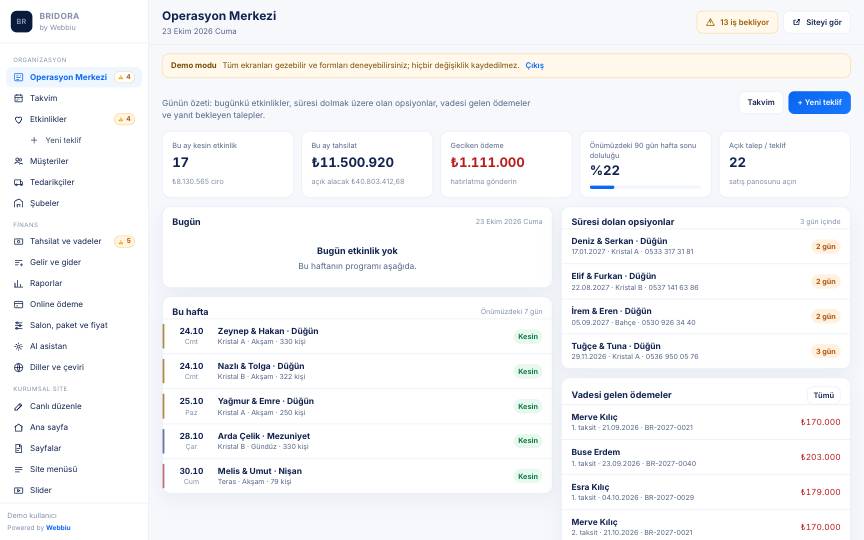Viewport: 864px width, 540px height.
Task: Click the warning badge 4 next to Etkinlikler
Action: pyautogui.click(x=125, y=119)
